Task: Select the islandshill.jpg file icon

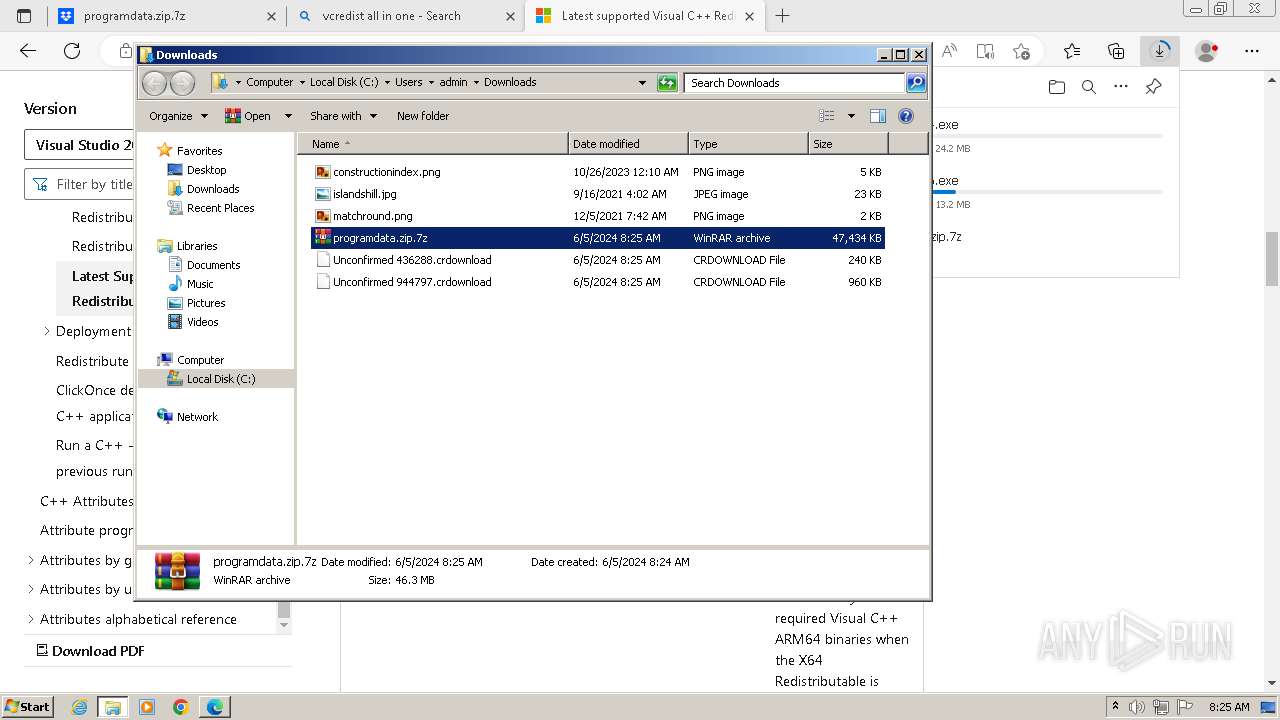Action: (x=322, y=194)
